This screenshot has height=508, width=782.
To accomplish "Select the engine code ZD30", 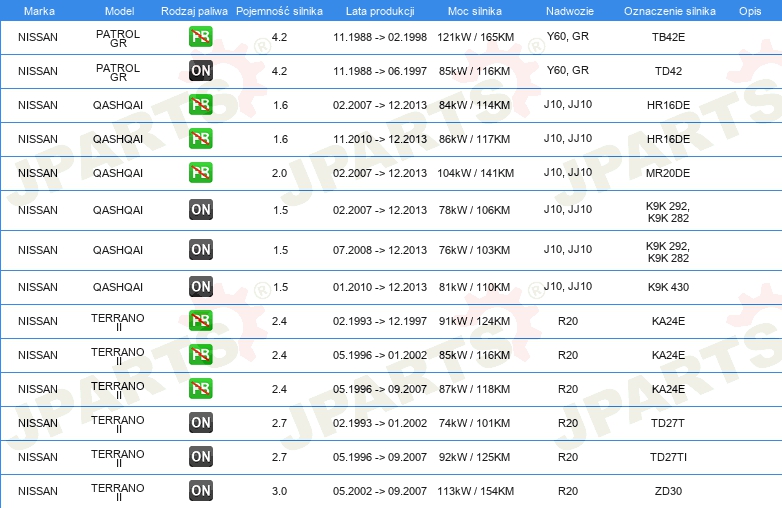I will point(668,491).
